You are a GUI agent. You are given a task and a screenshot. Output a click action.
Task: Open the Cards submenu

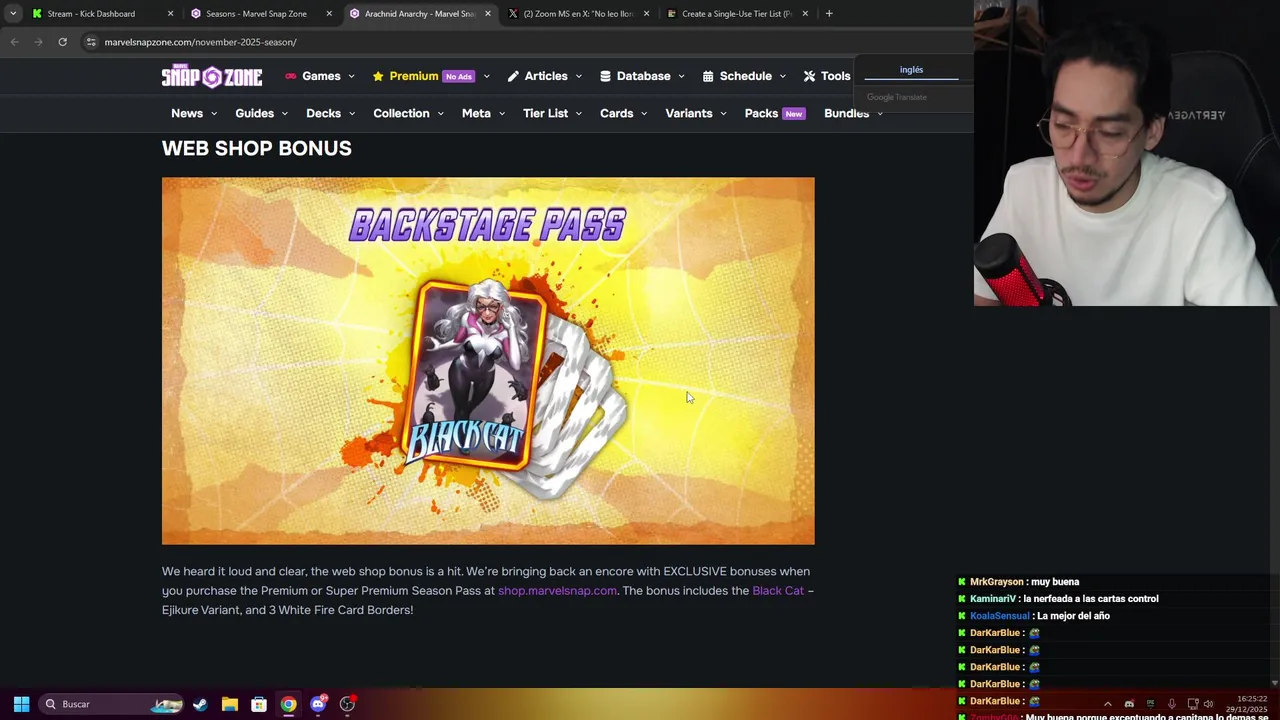click(623, 113)
